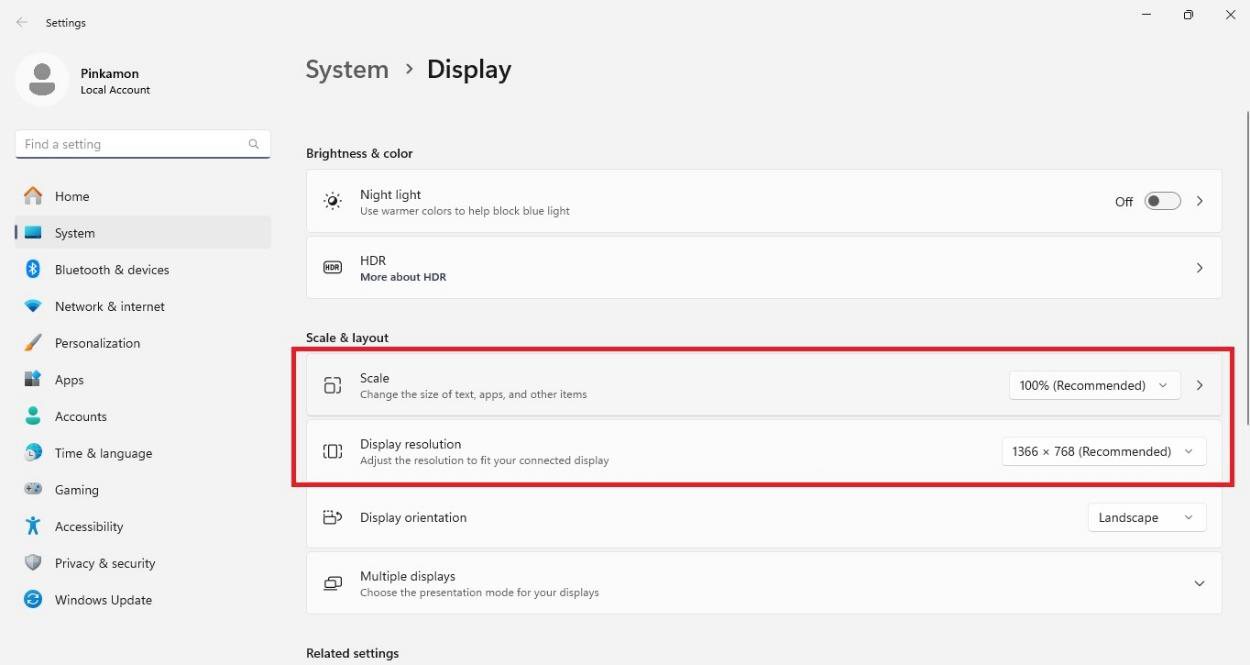Open the Scale percentage dropdown
This screenshot has width=1250, height=665.
[x=1094, y=385]
